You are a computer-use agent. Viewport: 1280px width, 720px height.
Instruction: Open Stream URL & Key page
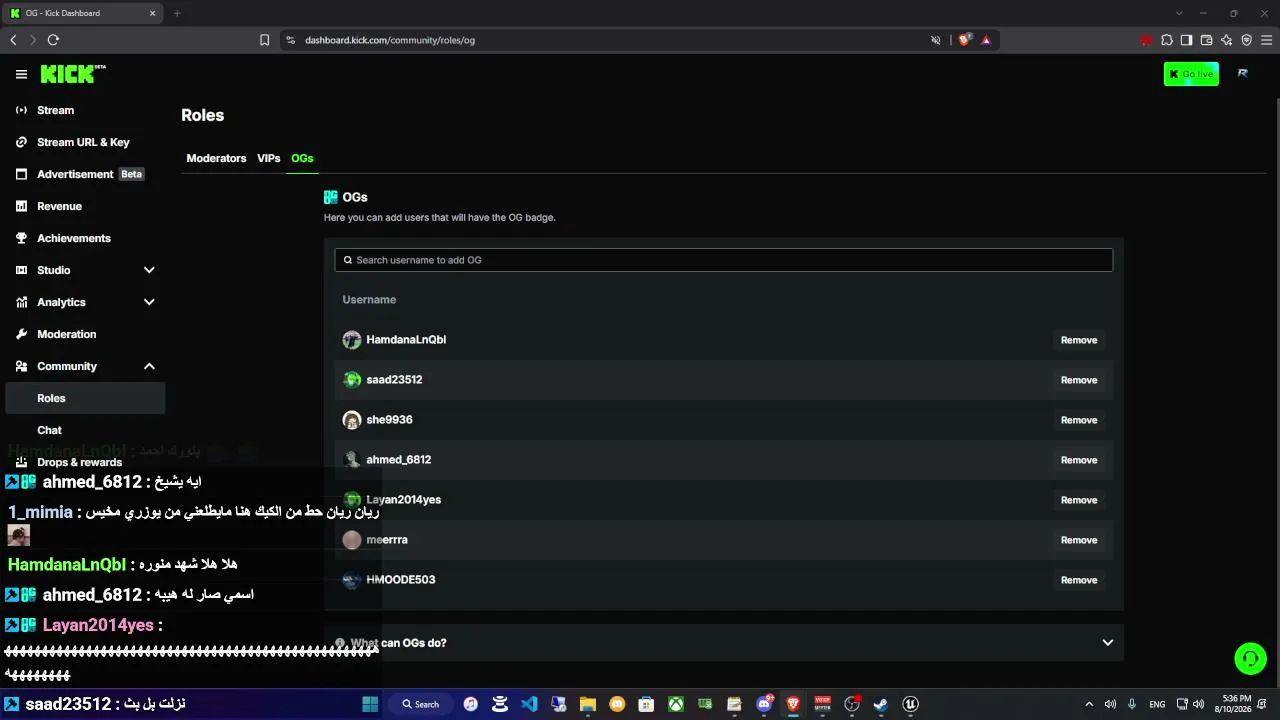coord(85,142)
